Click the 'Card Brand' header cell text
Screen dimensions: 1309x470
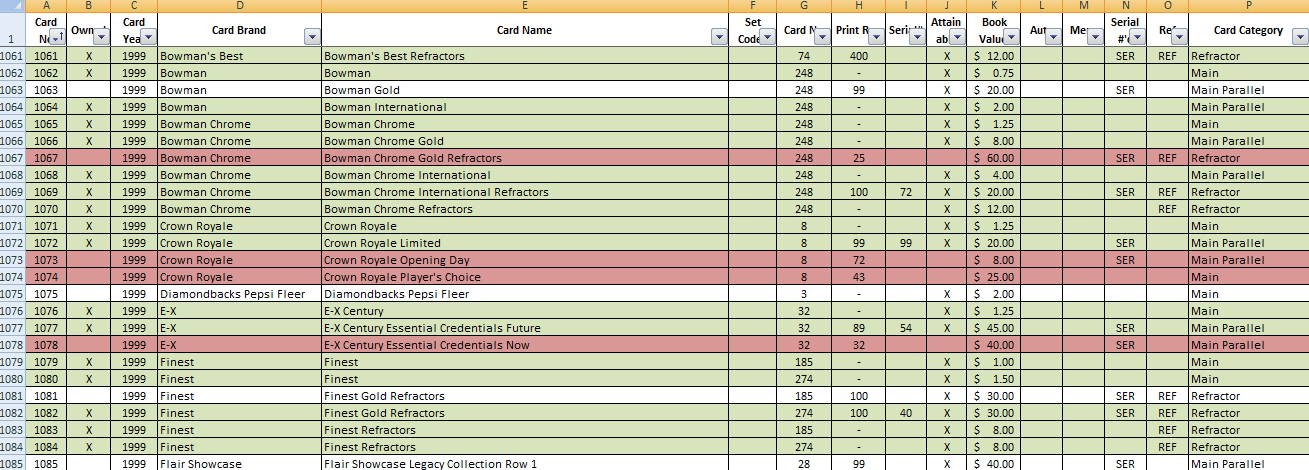[x=238, y=30]
